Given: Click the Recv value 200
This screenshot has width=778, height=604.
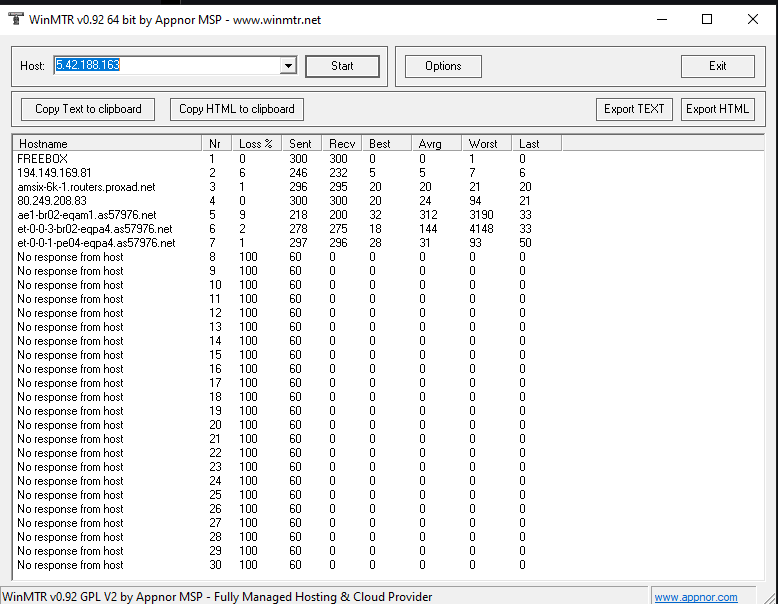Looking at the screenshot, I should (x=338, y=215).
